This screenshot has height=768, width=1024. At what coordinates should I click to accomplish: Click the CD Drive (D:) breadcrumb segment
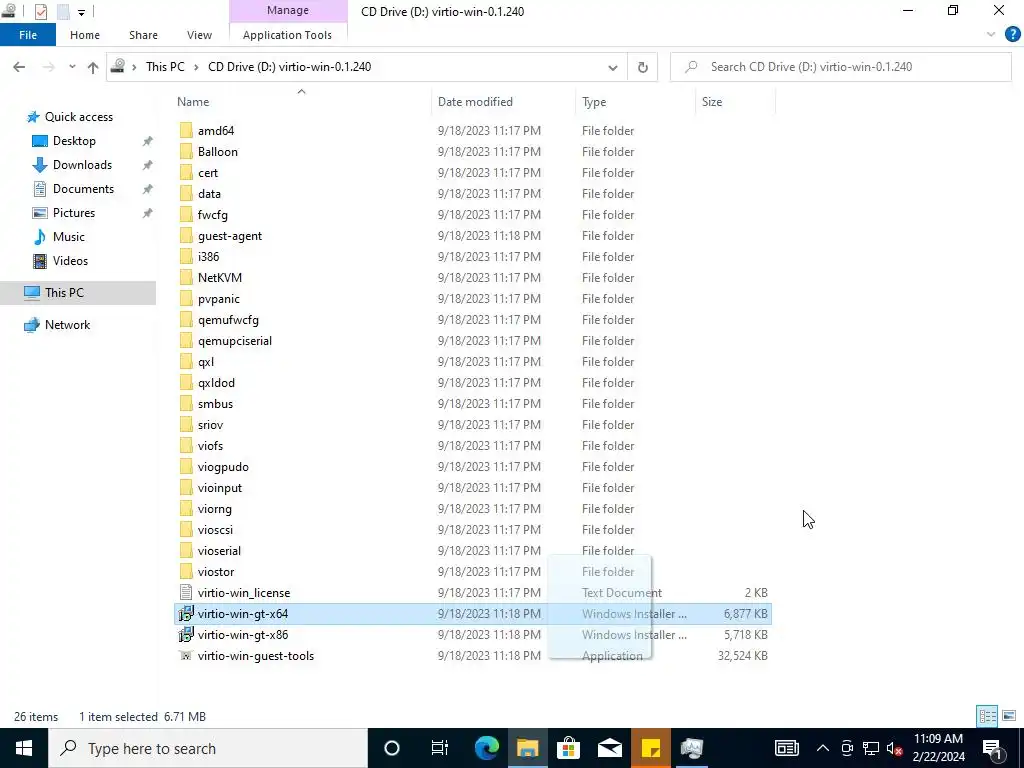(289, 67)
